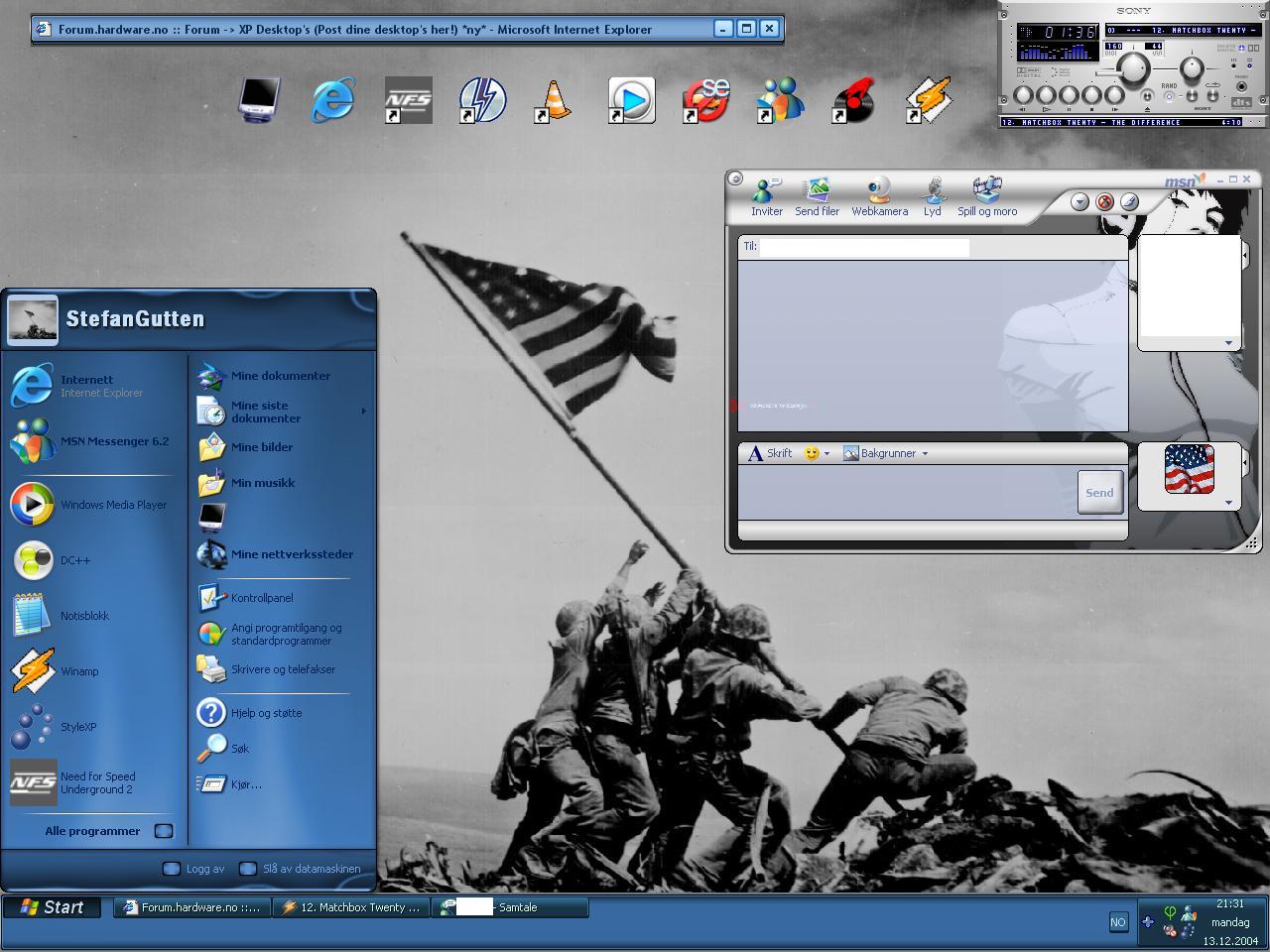The height and width of the screenshot is (952, 1270).
Task: Click the StyleXP bubbles tray icon
Action: tap(1188, 931)
